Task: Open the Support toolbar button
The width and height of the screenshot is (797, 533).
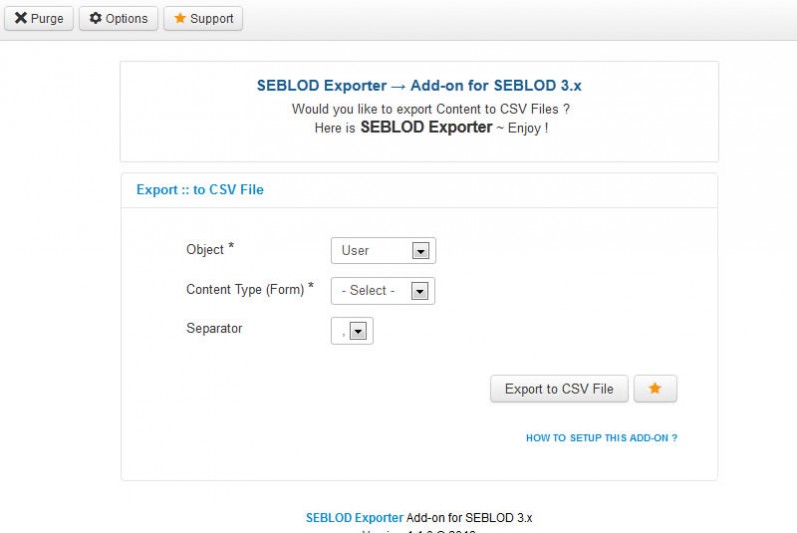Action: point(203,18)
